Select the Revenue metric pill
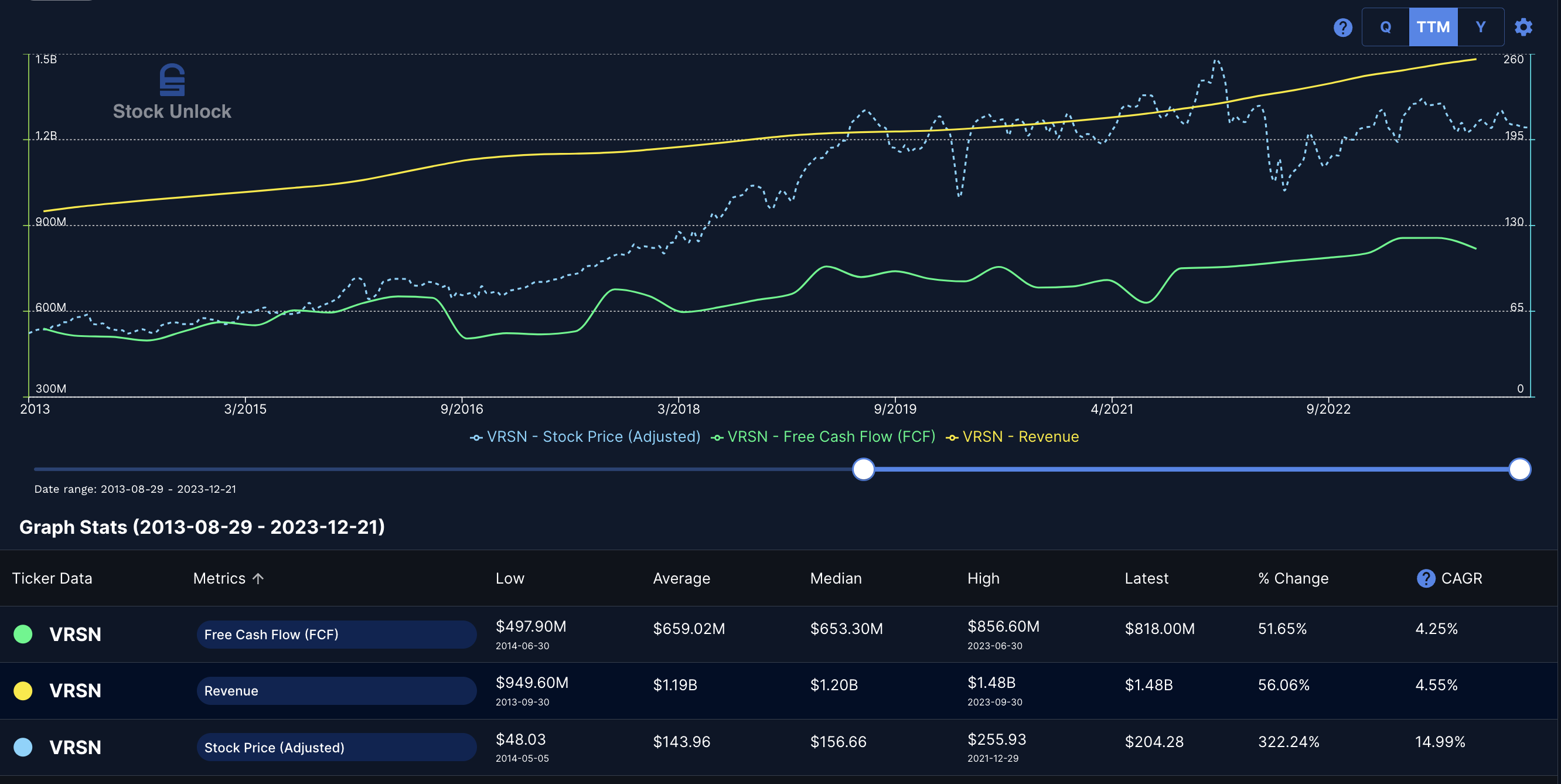1561x784 pixels. tap(336, 691)
